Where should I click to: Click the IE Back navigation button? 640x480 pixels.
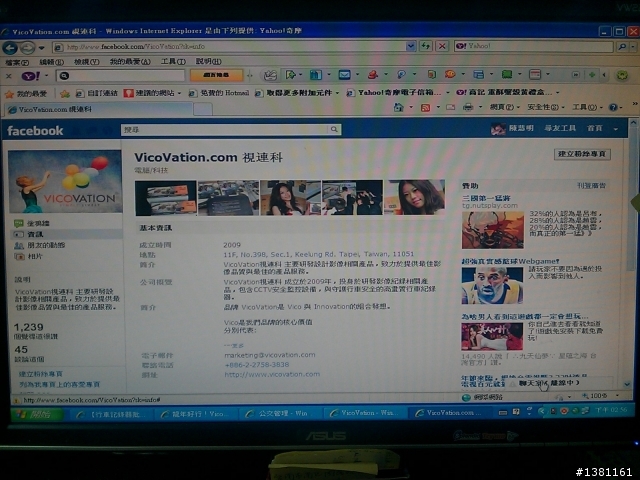pyautogui.click(x=10, y=48)
